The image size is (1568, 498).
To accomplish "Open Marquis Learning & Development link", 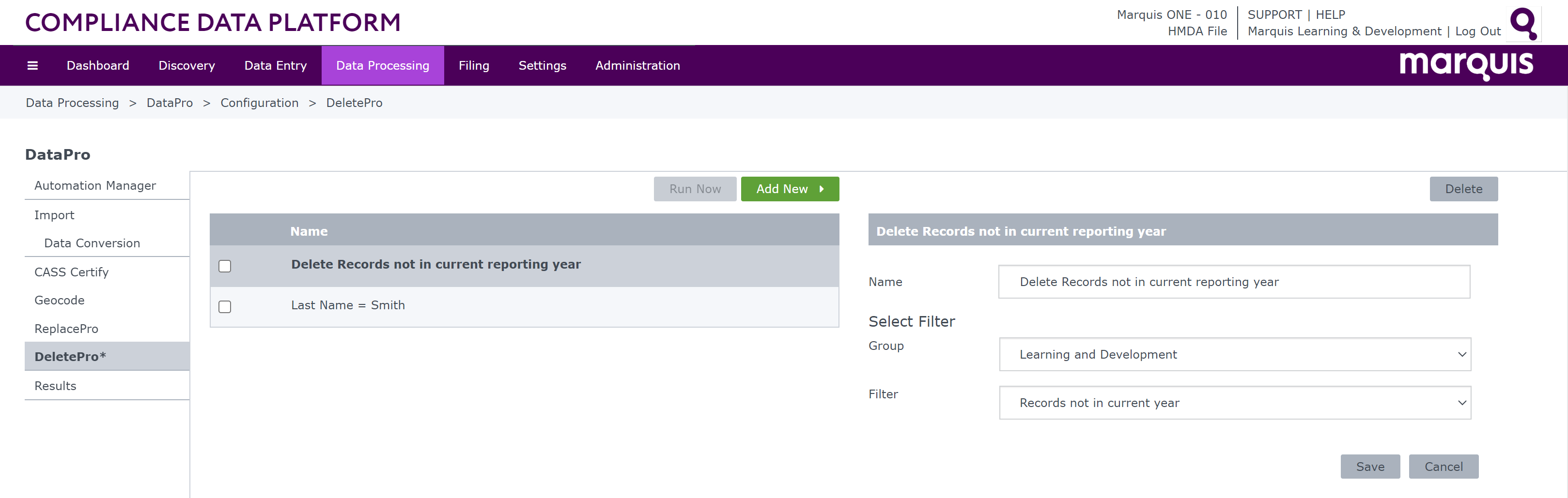I will pyautogui.click(x=1344, y=31).
